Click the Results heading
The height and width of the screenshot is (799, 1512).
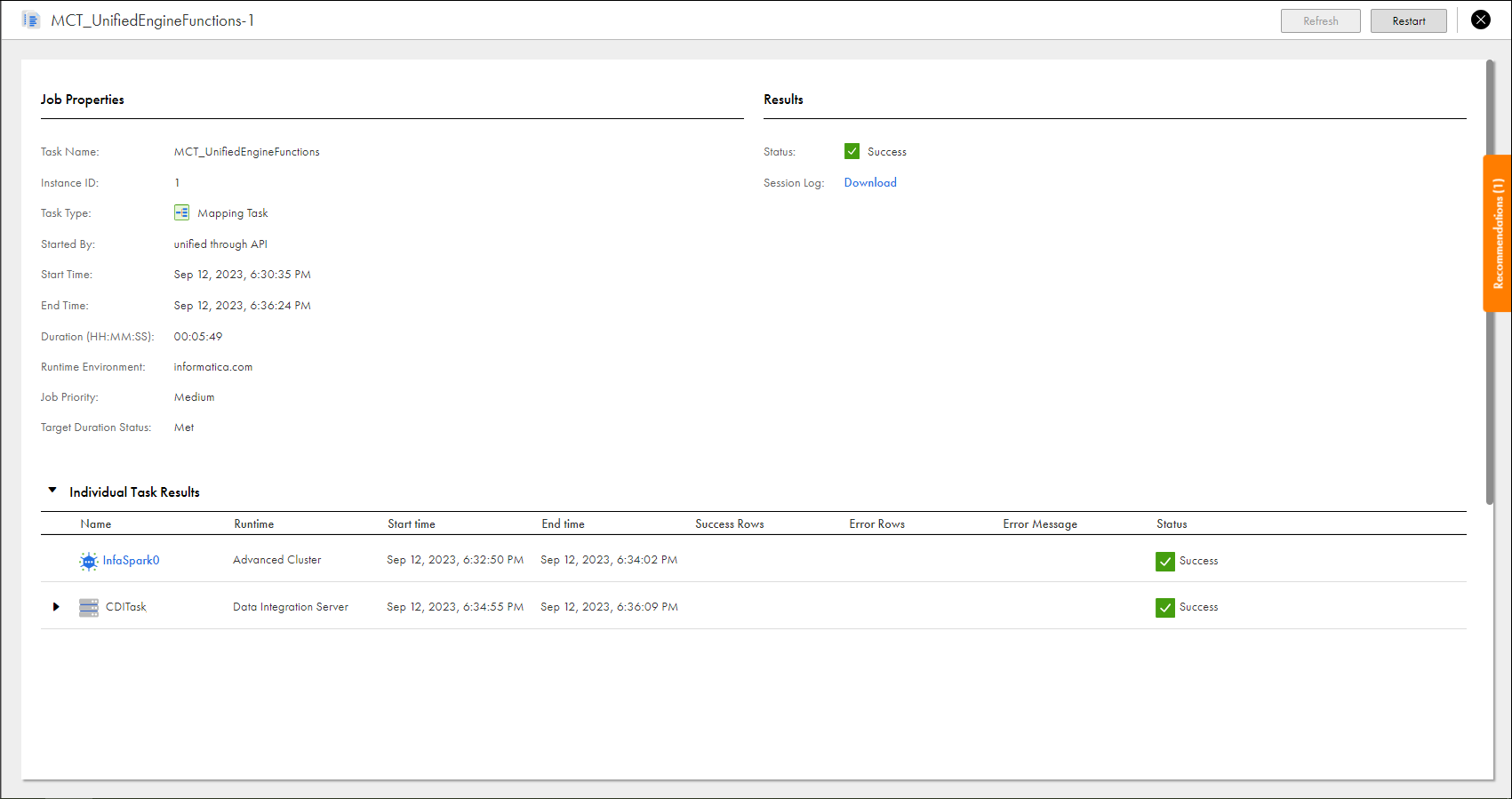tap(783, 100)
